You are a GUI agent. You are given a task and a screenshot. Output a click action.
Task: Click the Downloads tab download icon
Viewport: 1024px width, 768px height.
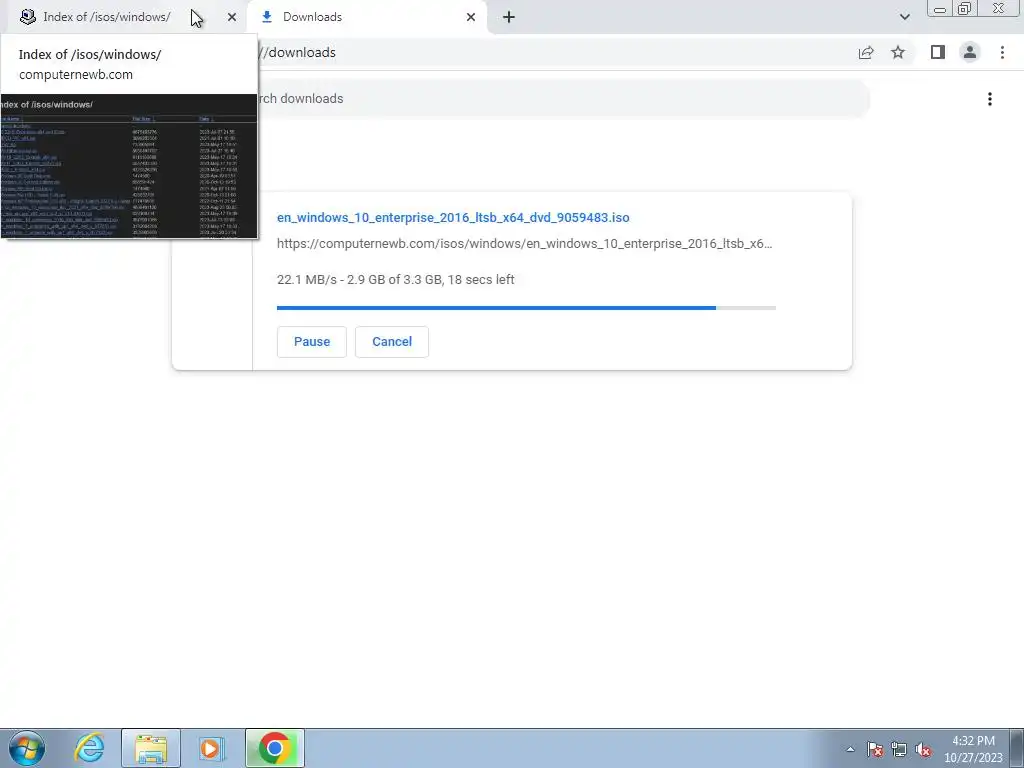click(x=266, y=17)
